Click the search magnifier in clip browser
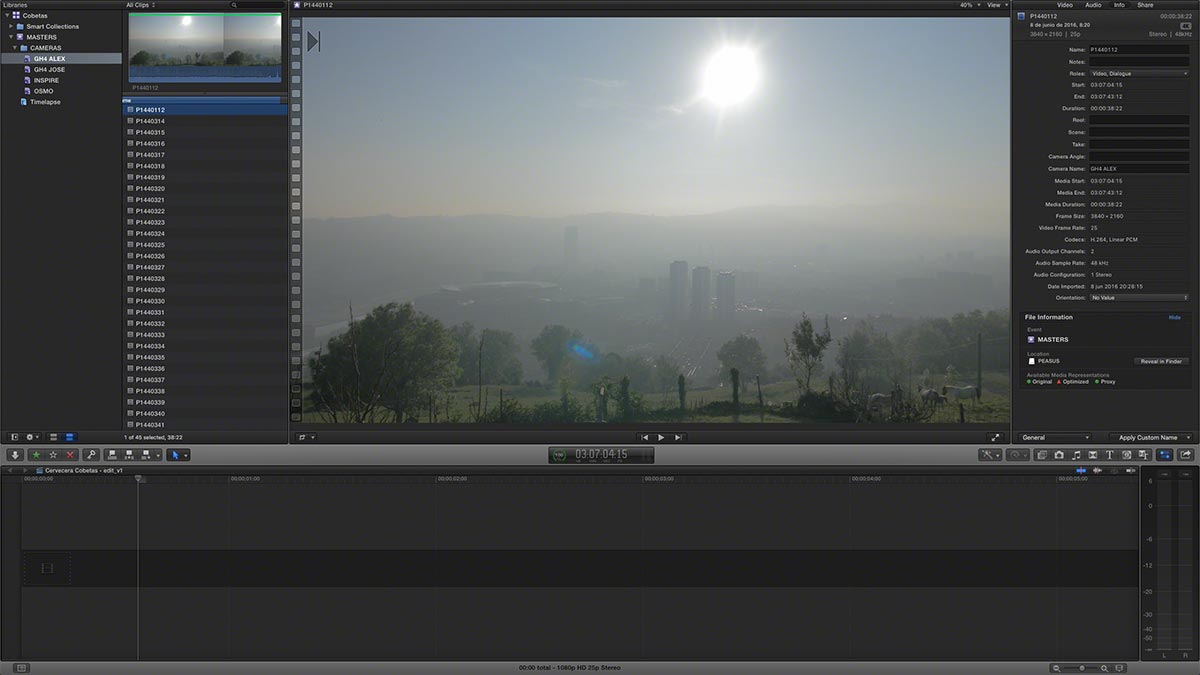 click(x=234, y=5)
